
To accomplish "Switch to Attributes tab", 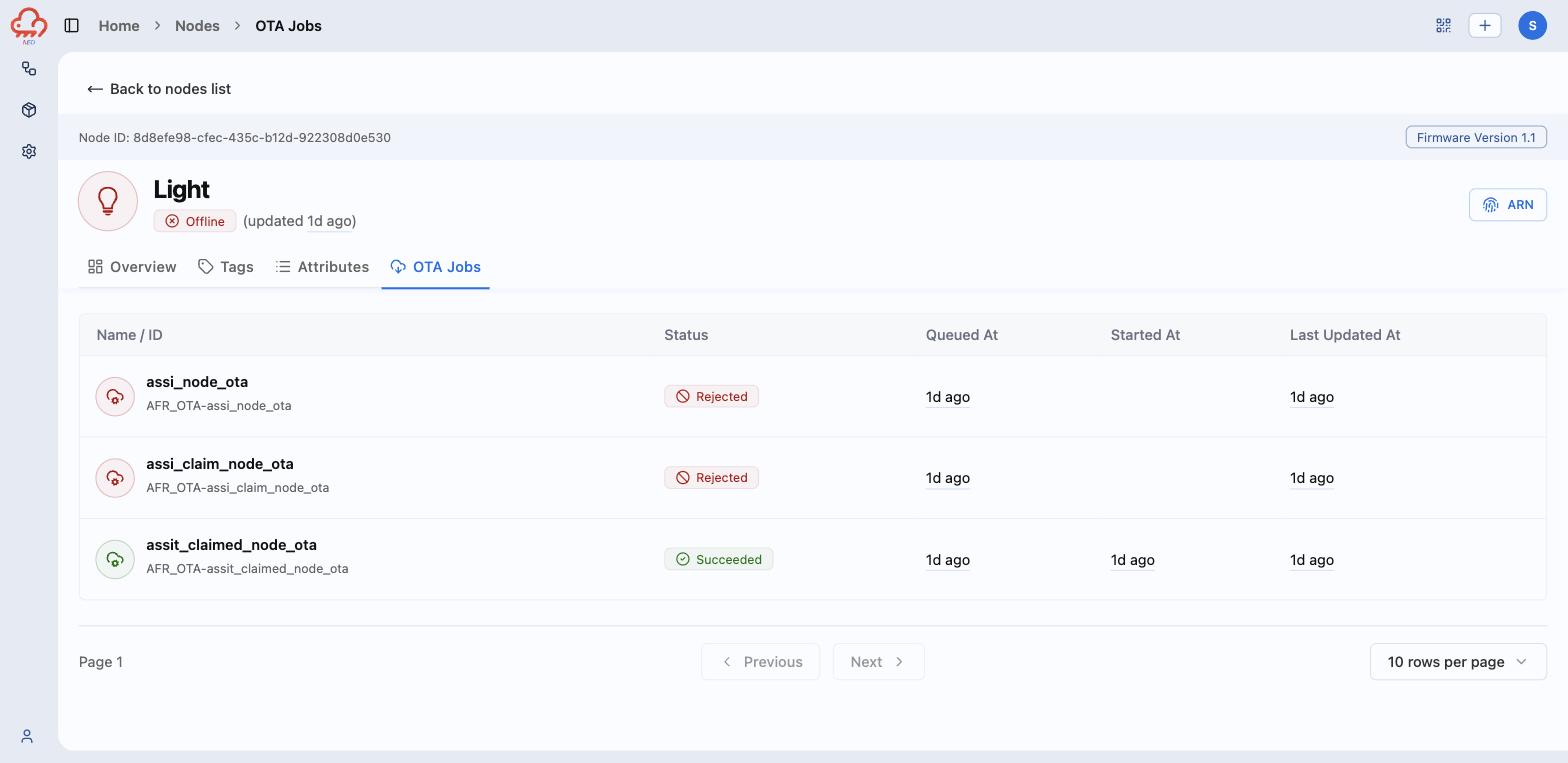I will pos(322,267).
